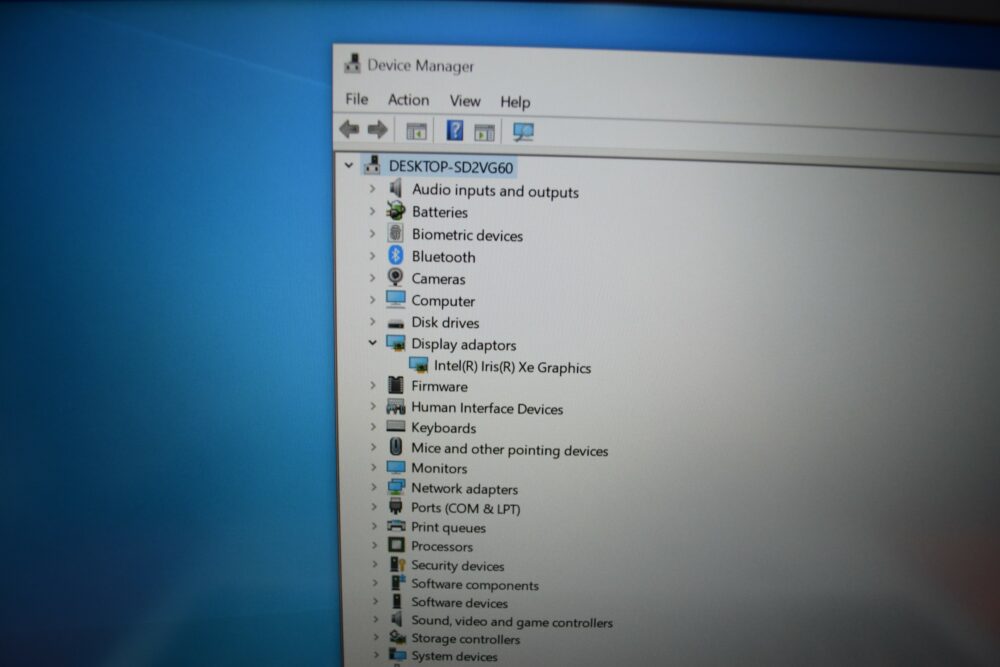This screenshot has width=1000, height=667.
Task: Click the key icon for Security devices
Action: pyautogui.click(x=398, y=564)
